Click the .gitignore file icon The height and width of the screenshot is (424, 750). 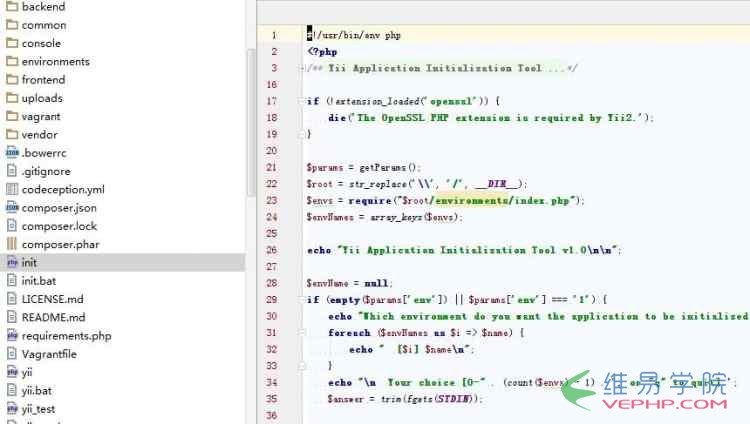(12, 171)
